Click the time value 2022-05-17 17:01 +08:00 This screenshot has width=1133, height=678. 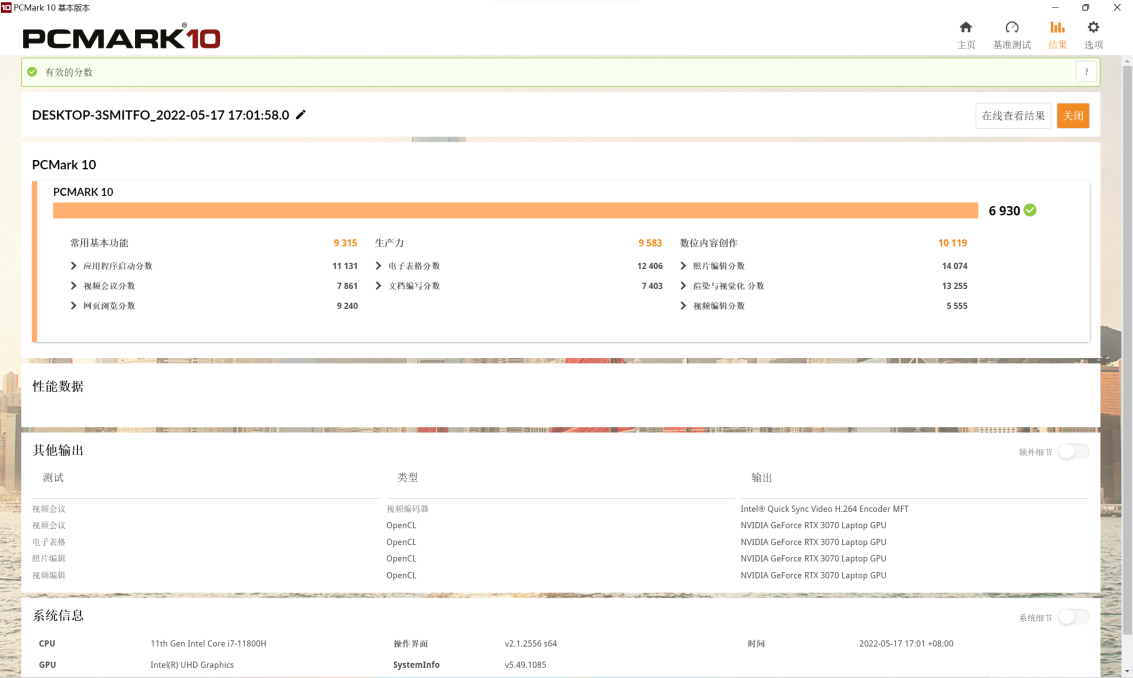click(x=906, y=643)
